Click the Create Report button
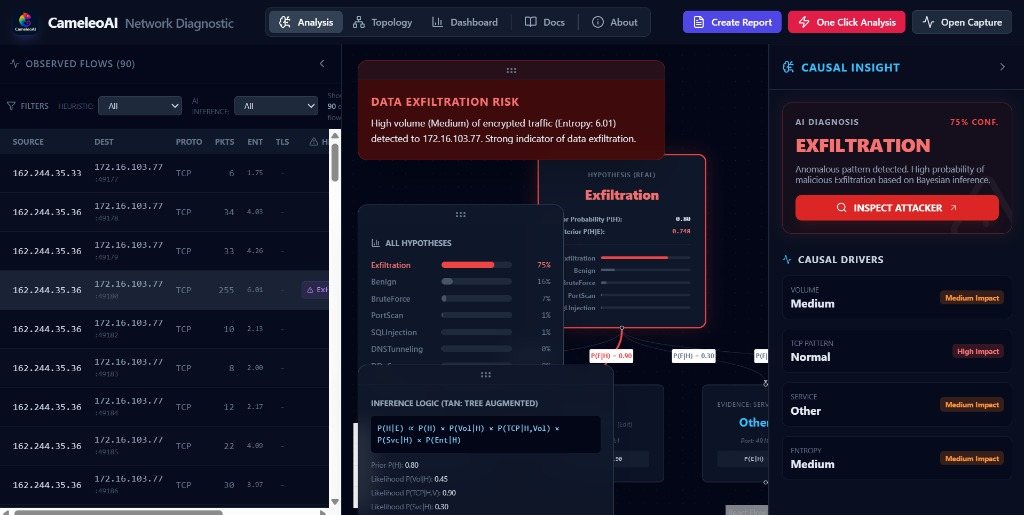Image resolution: width=1024 pixels, height=515 pixels. (x=732, y=22)
